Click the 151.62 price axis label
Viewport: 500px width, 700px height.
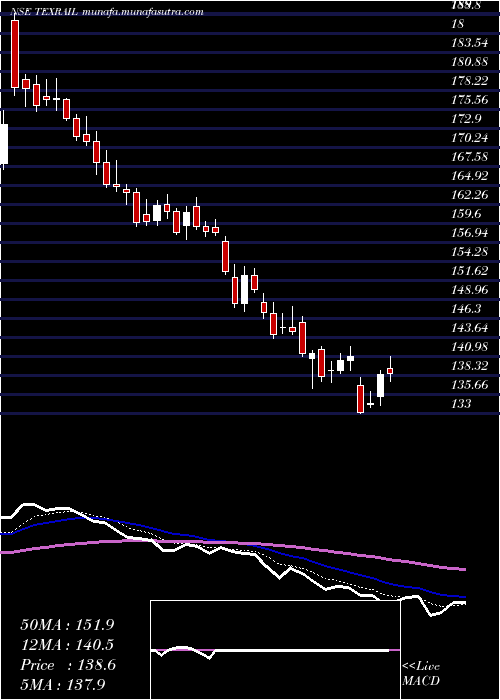(470, 271)
